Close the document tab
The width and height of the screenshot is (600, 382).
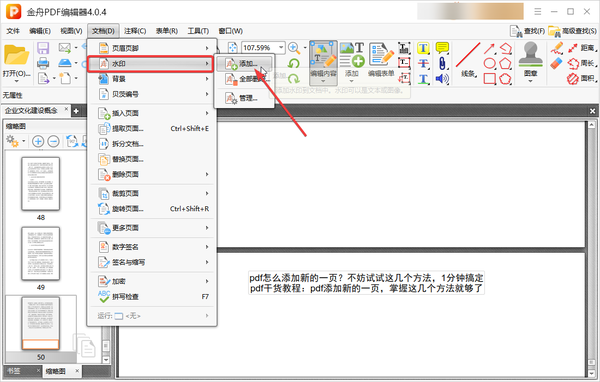click(x=66, y=110)
